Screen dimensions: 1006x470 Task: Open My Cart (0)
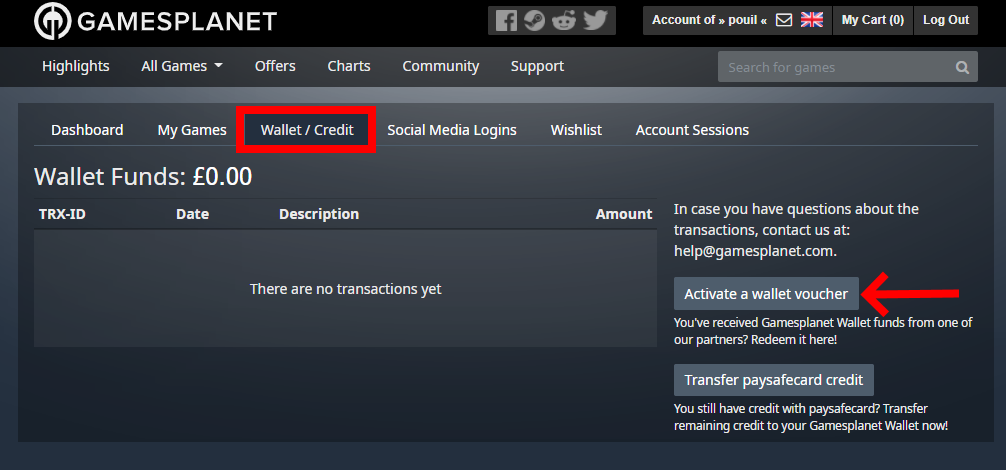(872, 20)
